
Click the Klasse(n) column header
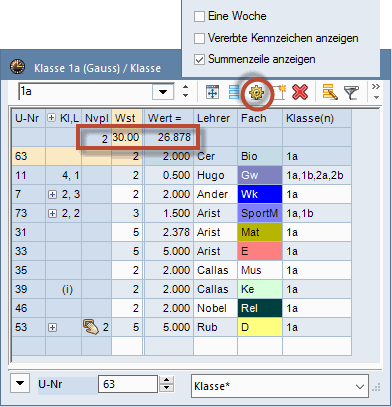pyautogui.click(x=317, y=118)
